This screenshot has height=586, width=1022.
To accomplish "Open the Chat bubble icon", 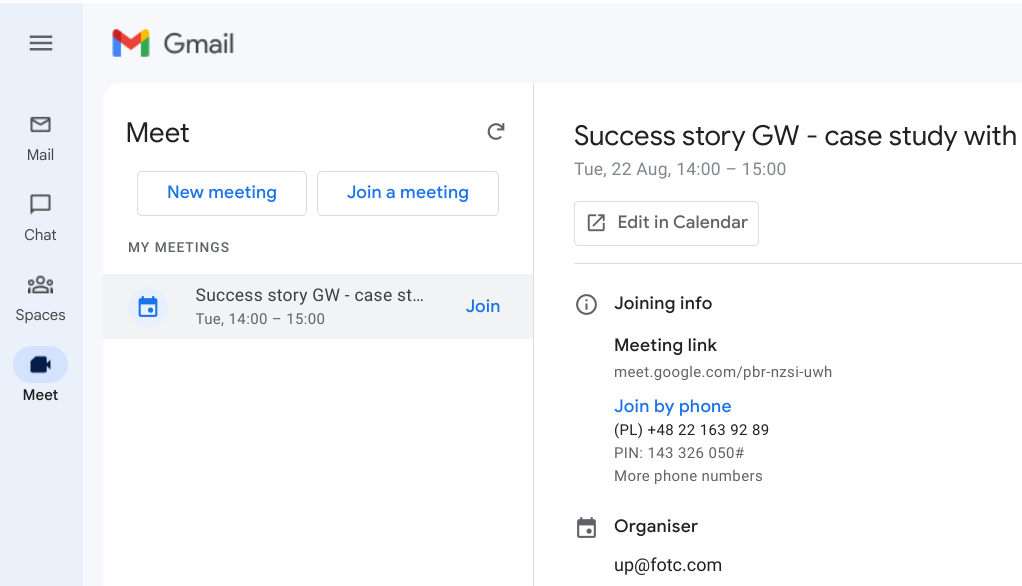I will pos(40,204).
